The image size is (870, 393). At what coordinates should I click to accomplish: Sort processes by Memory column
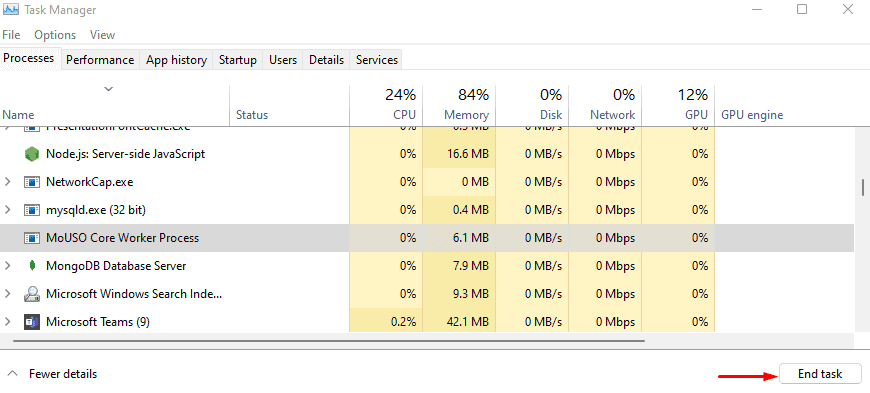(x=459, y=105)
